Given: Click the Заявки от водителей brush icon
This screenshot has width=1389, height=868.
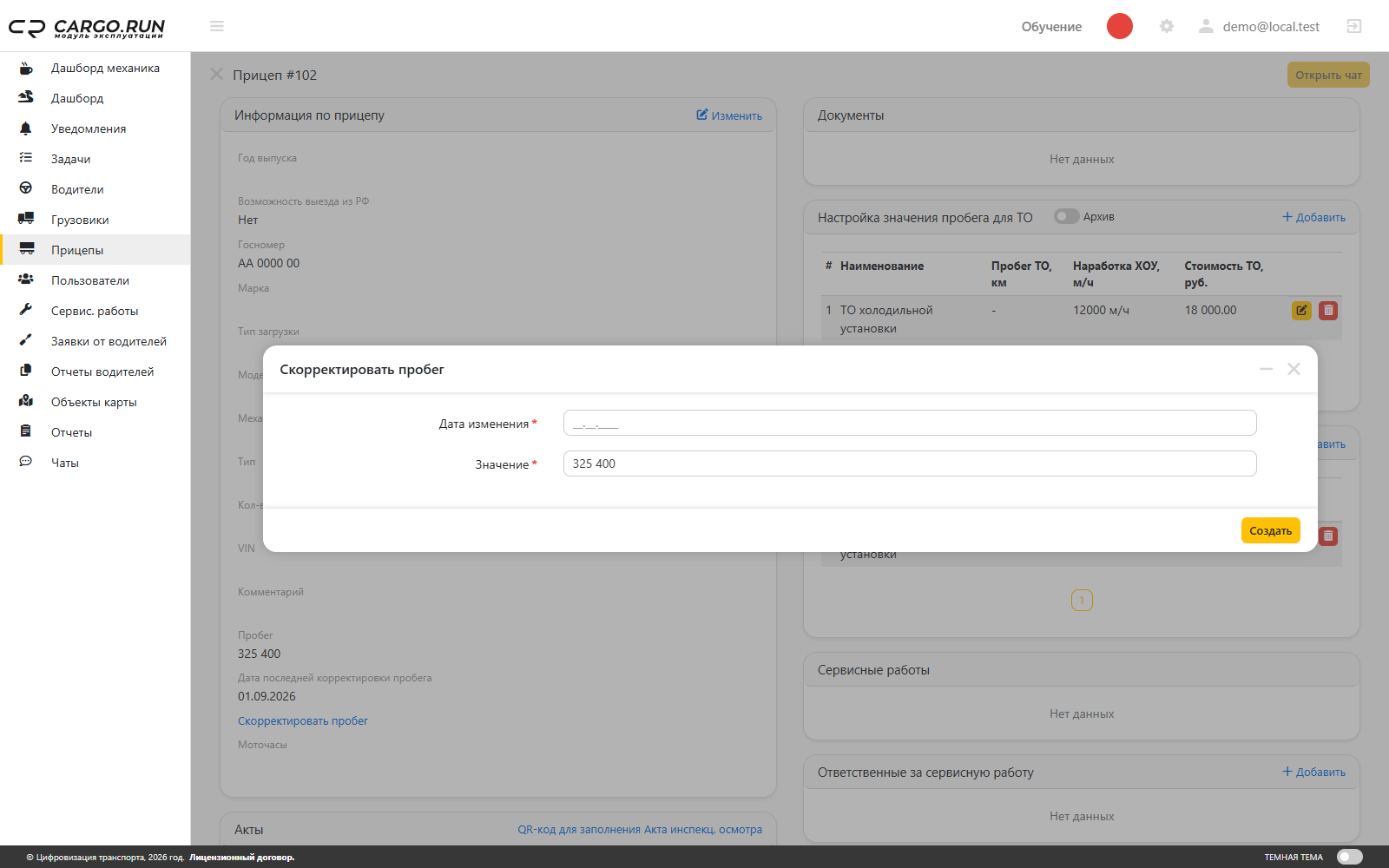Looking at the screenshot, I should pos(26,340).
